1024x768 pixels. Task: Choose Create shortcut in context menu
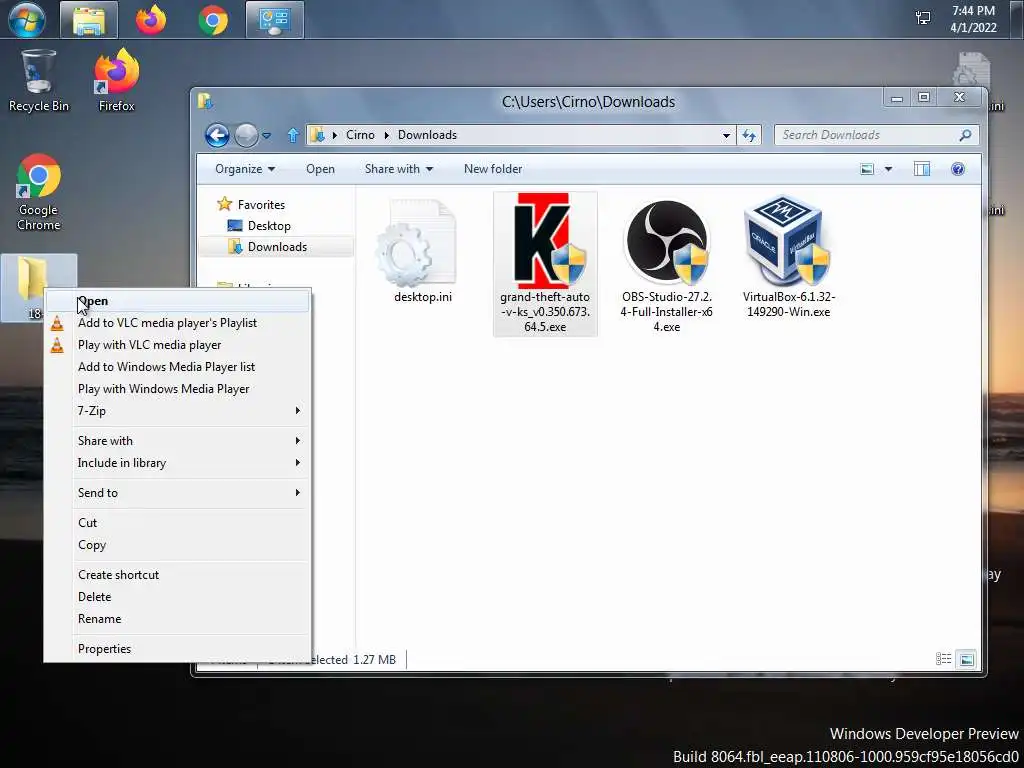coord(177,575)
